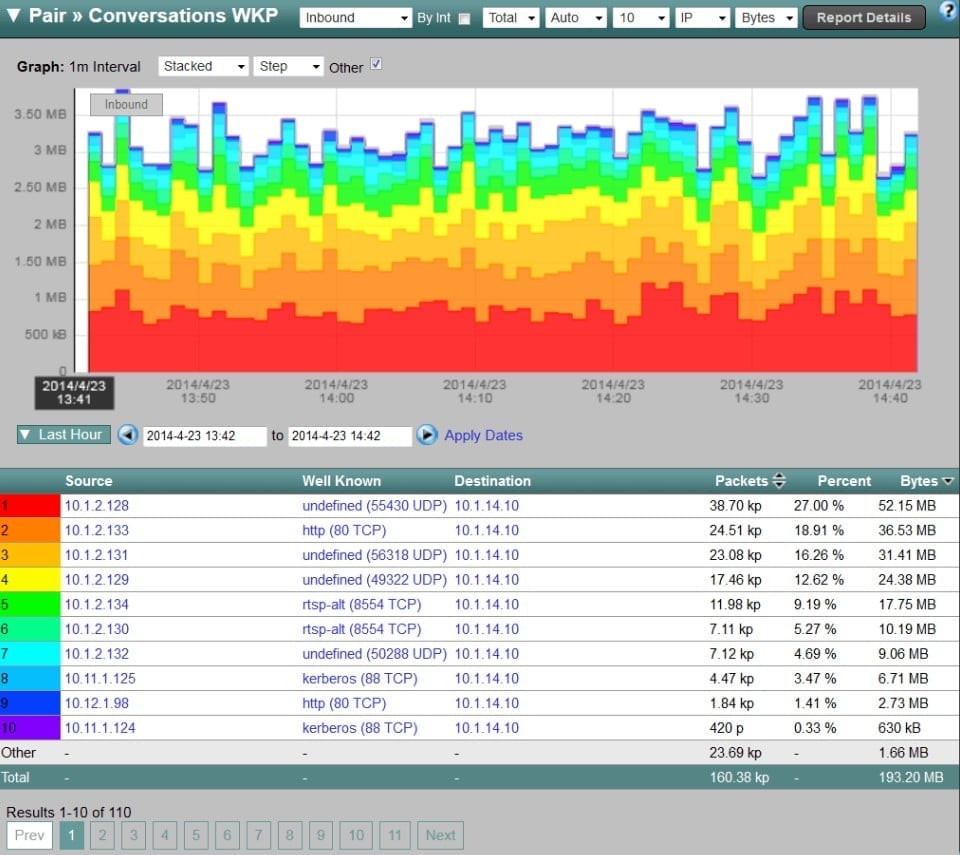960x855 pixels.
Task: Click the orange swatch for row 2
Action: (x=30, y=530)
